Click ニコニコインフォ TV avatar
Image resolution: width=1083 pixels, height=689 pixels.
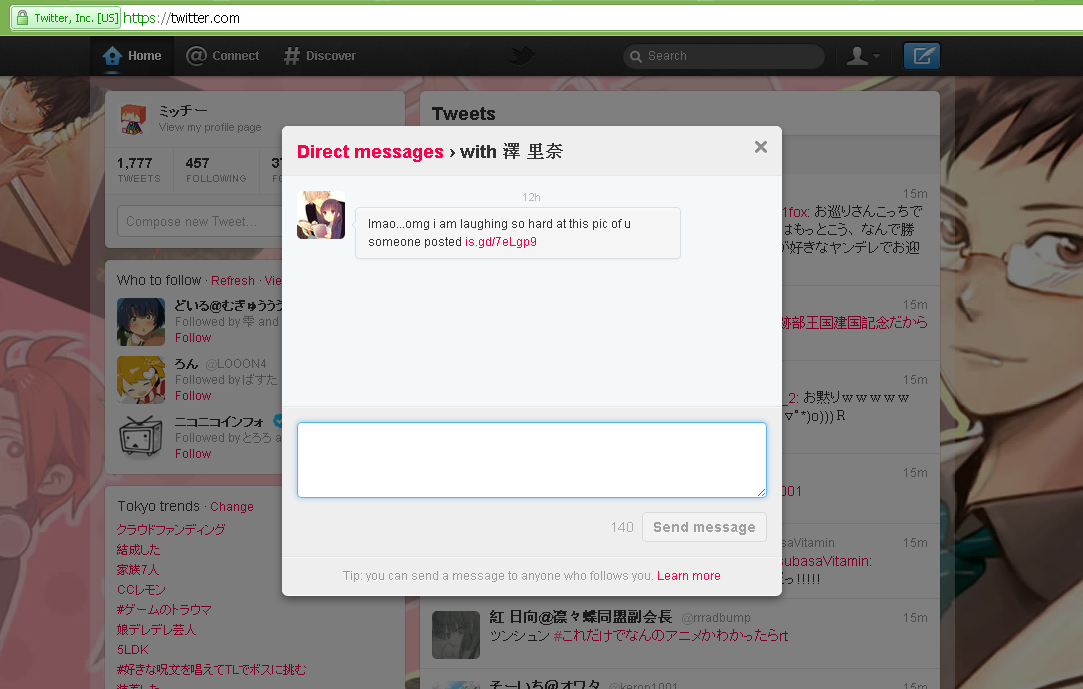coord(141,438)
